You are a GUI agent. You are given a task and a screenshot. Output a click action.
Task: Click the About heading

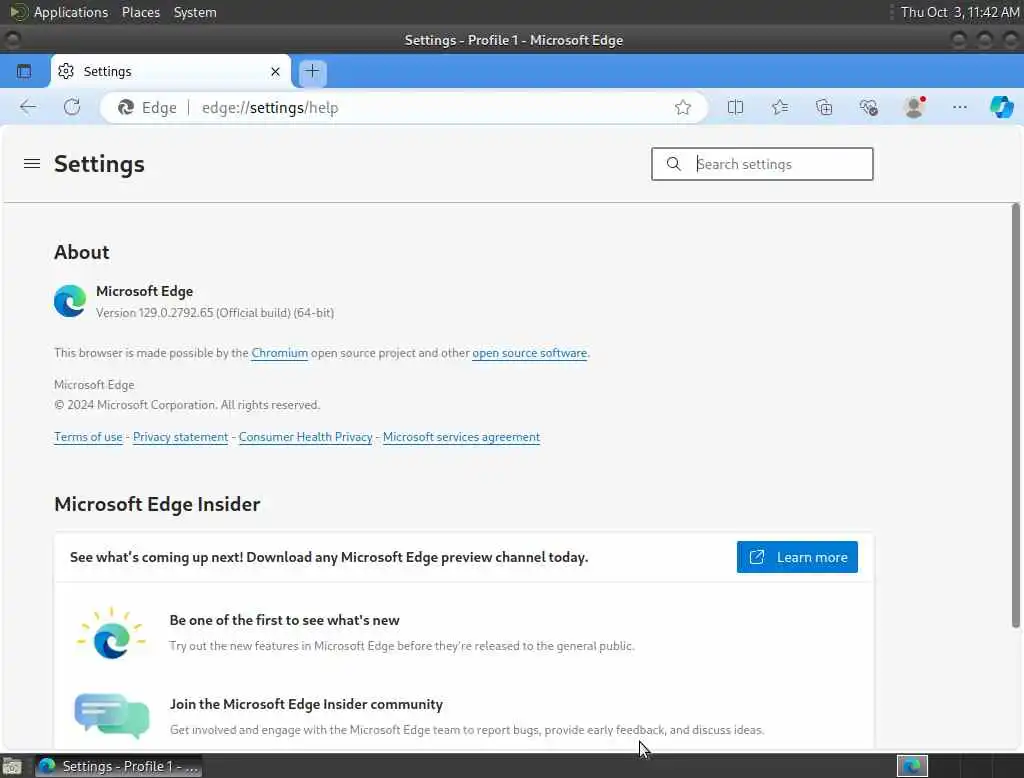(82, 252)
